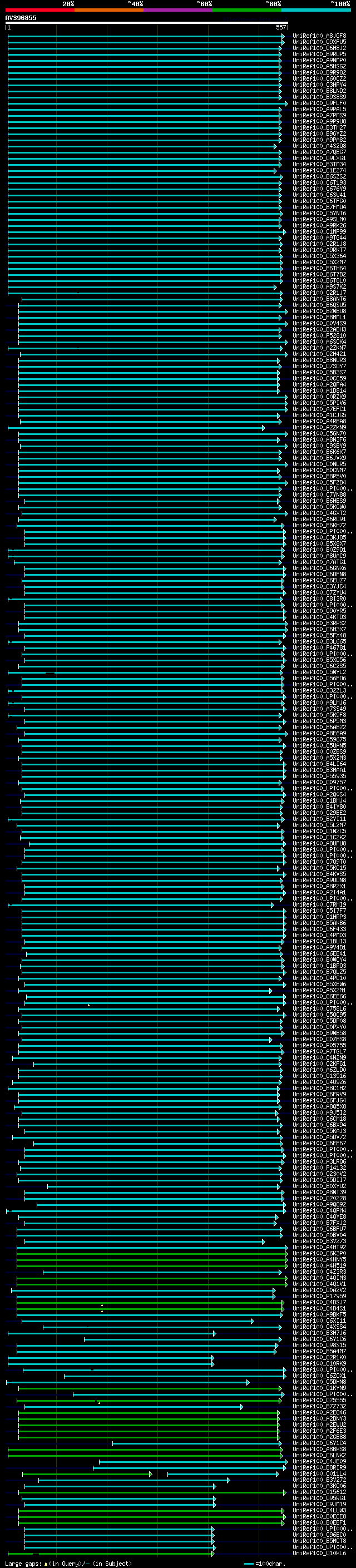Screen dimensions: 356x1568
Task: Select hit UniRef100_B8LND2
Action: pos(319,91)
